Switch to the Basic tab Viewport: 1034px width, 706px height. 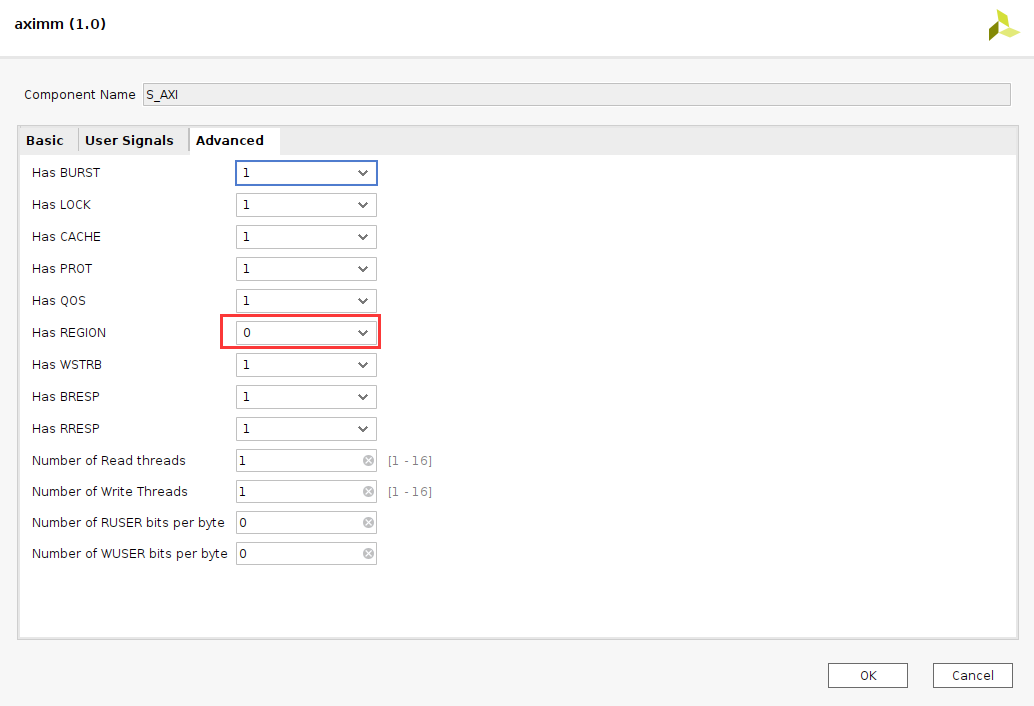tap(45, 140)
